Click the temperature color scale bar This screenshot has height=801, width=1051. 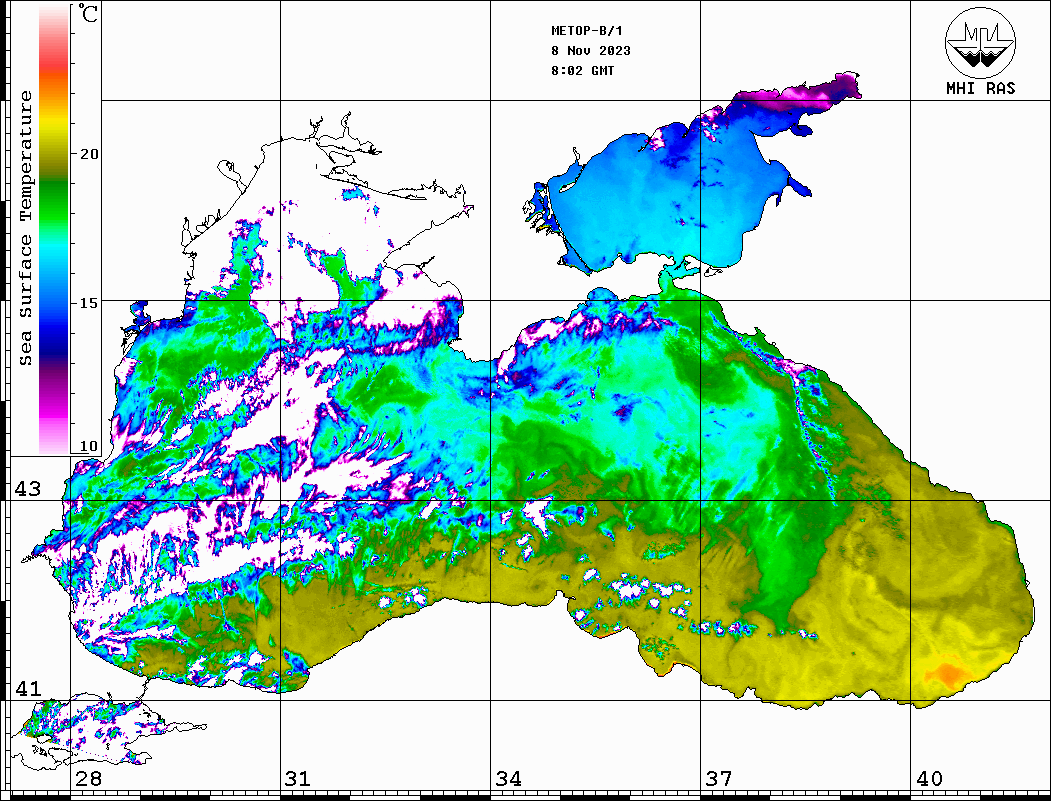[54, 229]
